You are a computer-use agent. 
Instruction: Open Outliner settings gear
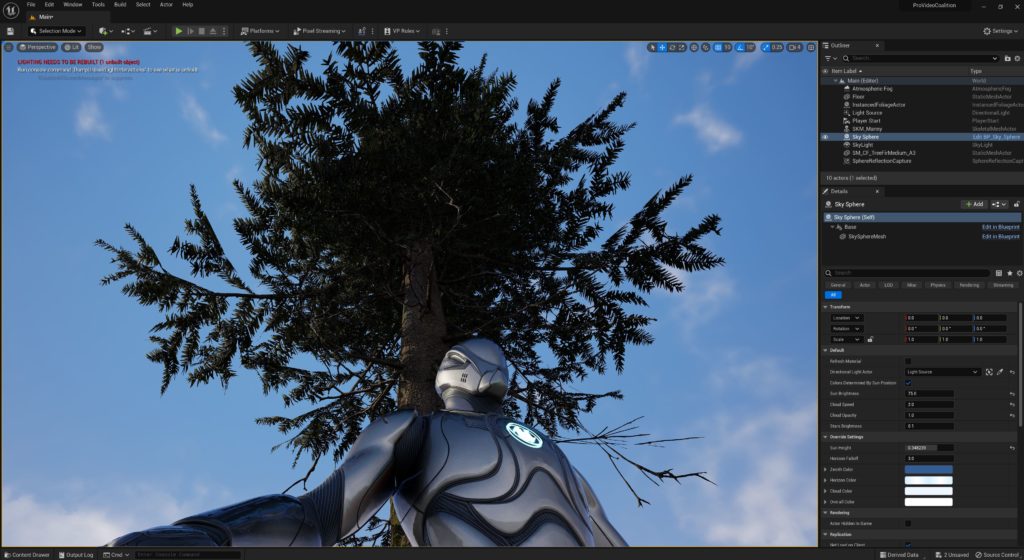(1017, 58)
